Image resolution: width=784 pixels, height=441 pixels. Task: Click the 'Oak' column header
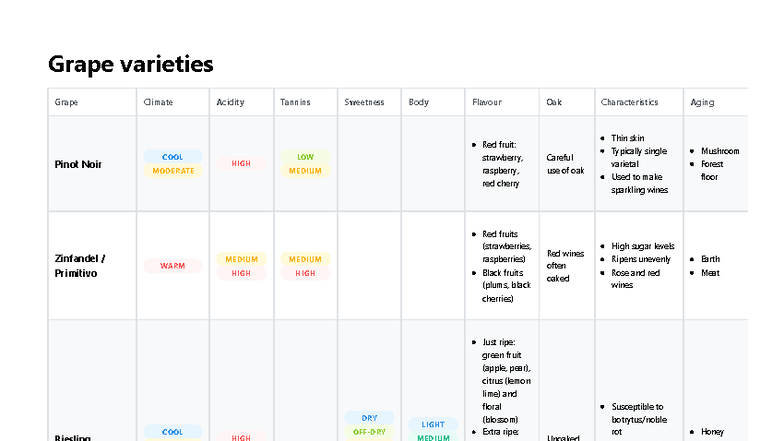[554, 102]
